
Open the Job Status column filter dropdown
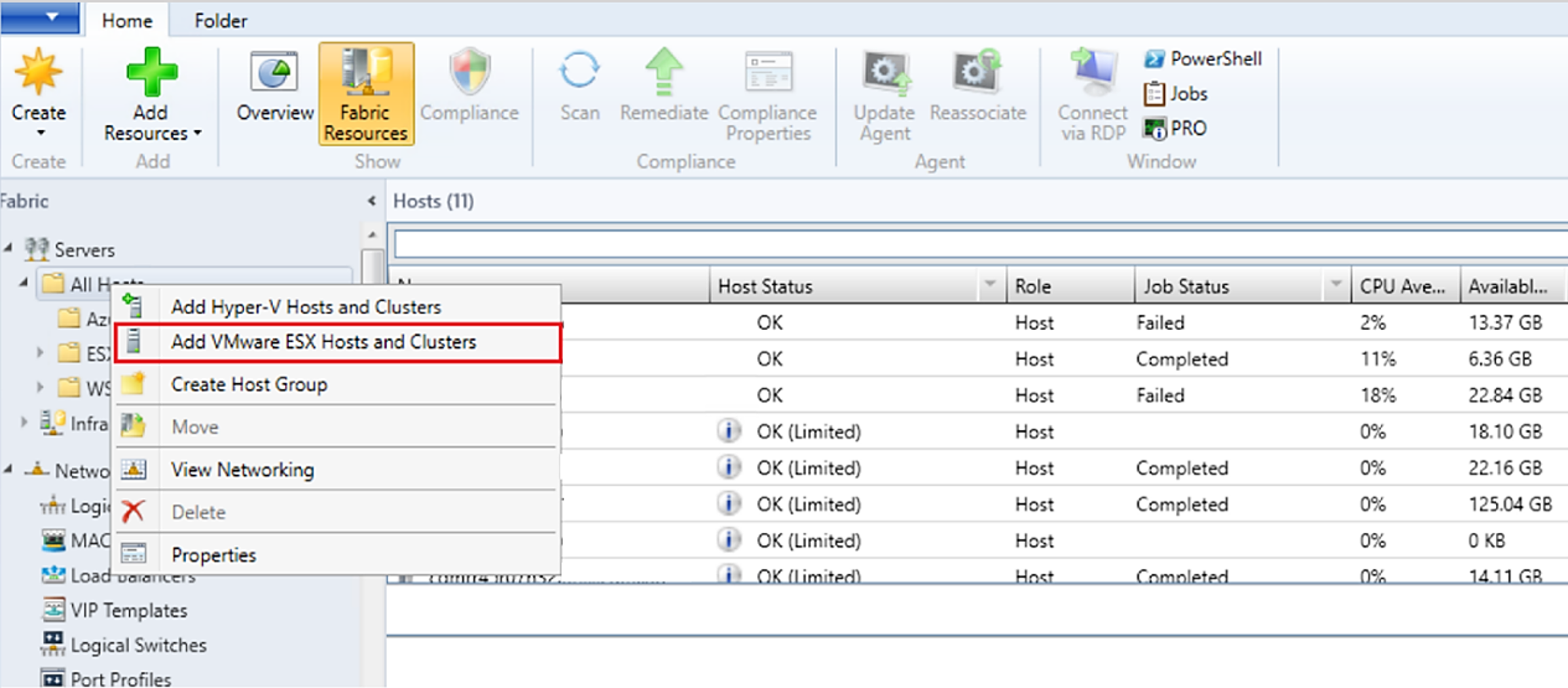pyautogui.click(x=1336, y=285)
